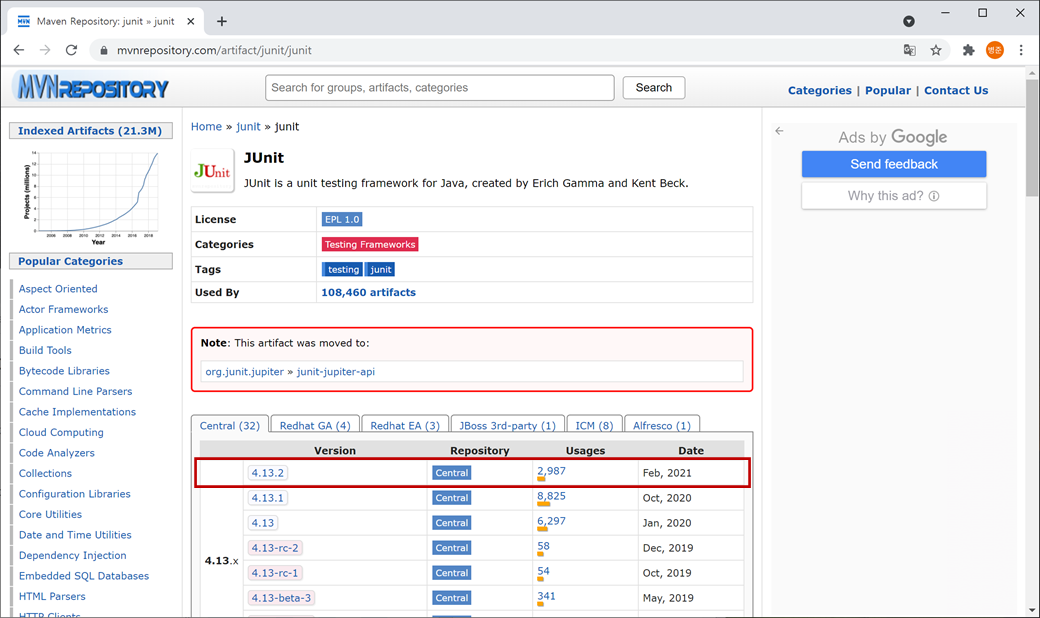The height and width of the screenshot is (618, 1040).
Task: Click the Why this ad info icon
Action: tap(934, 196)
